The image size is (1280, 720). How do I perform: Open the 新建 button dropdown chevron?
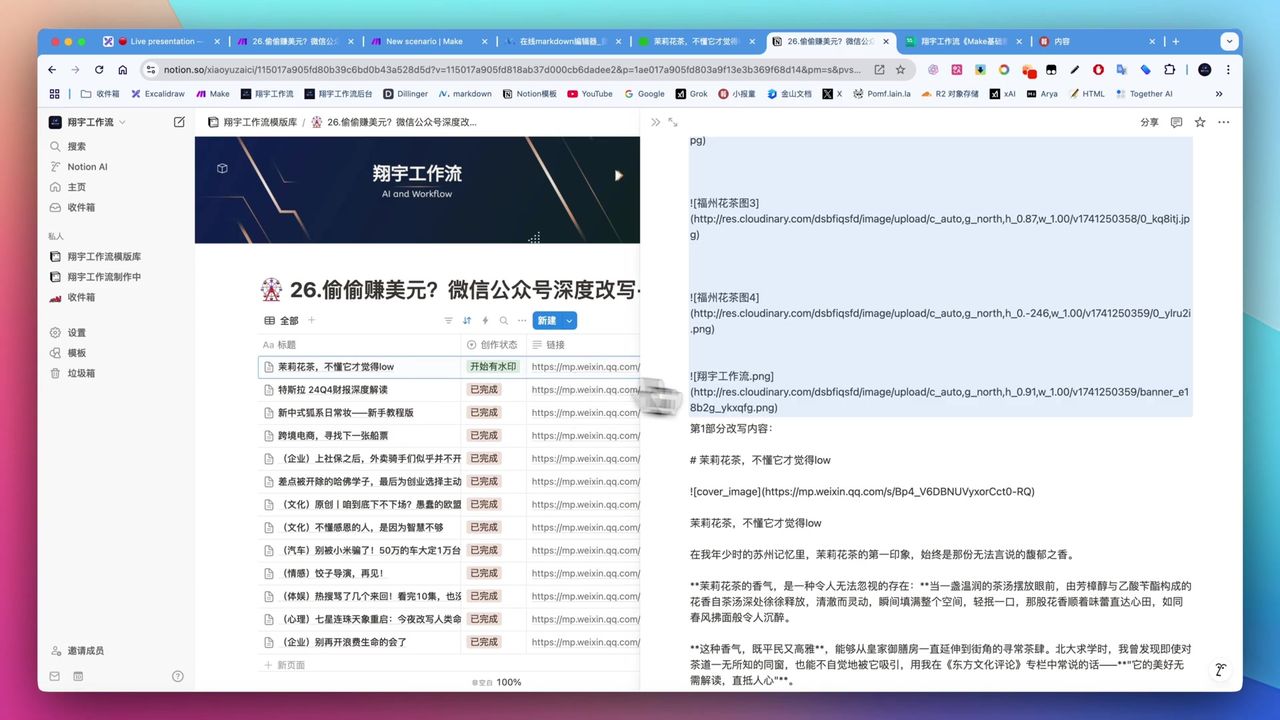point(567,320)
